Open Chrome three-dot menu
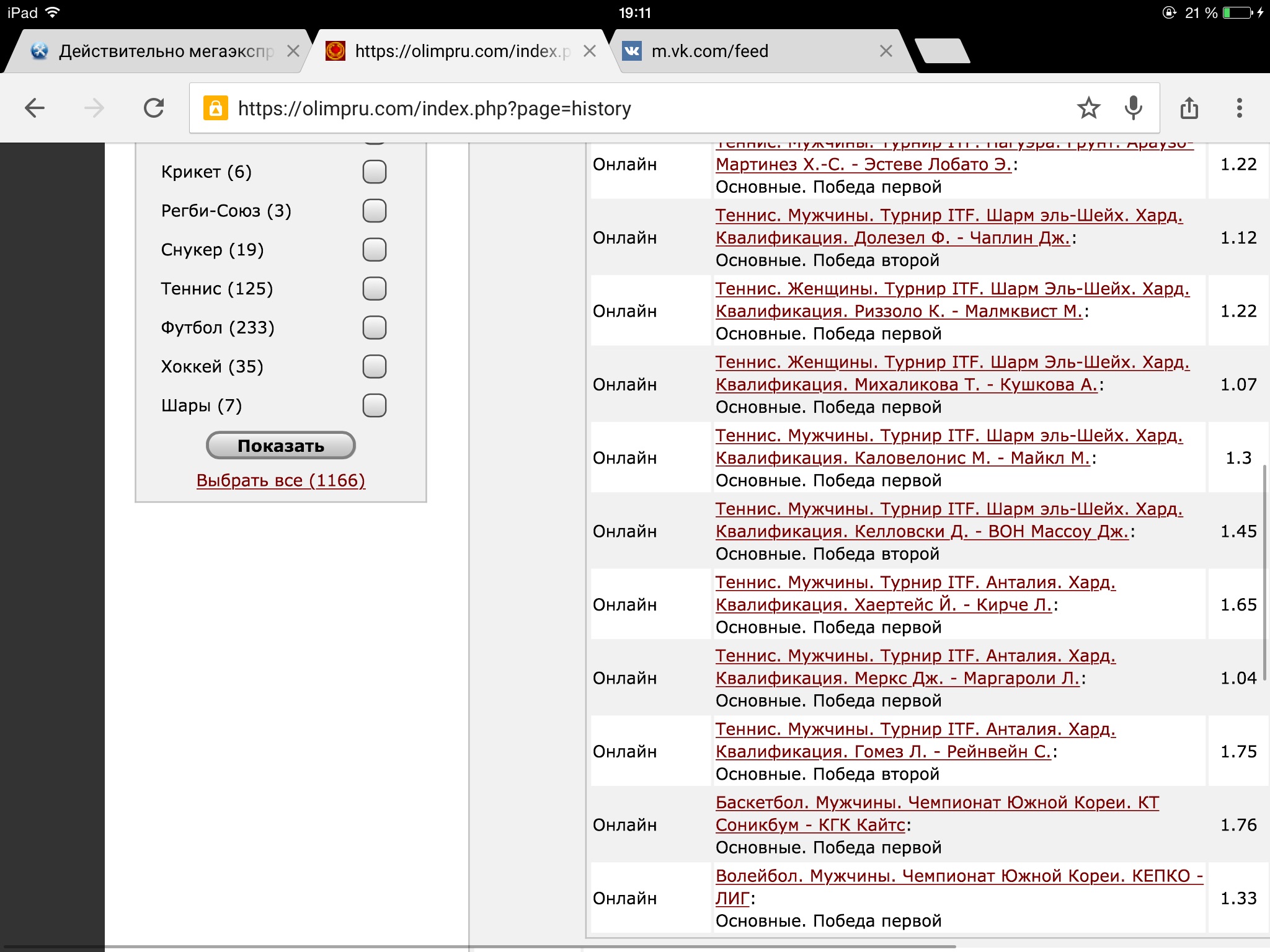 pos(1239,108)
